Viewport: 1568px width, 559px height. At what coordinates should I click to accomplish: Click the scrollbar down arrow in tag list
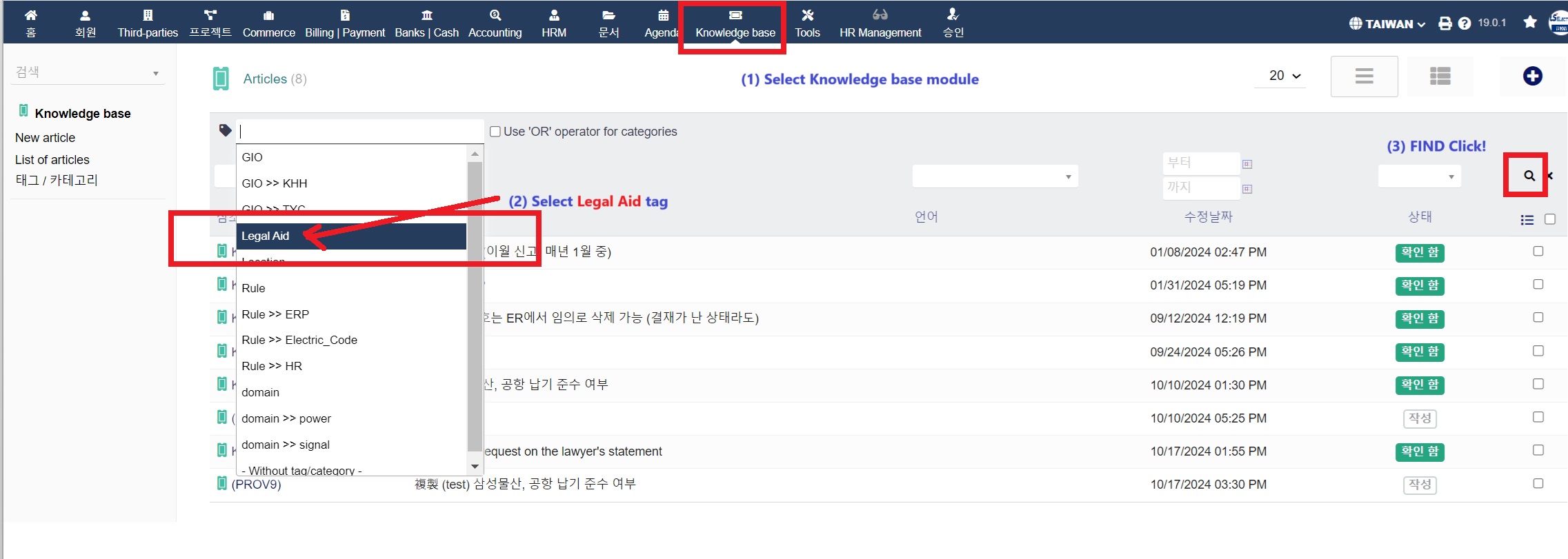pyautogui.click(x=475, y=467)
